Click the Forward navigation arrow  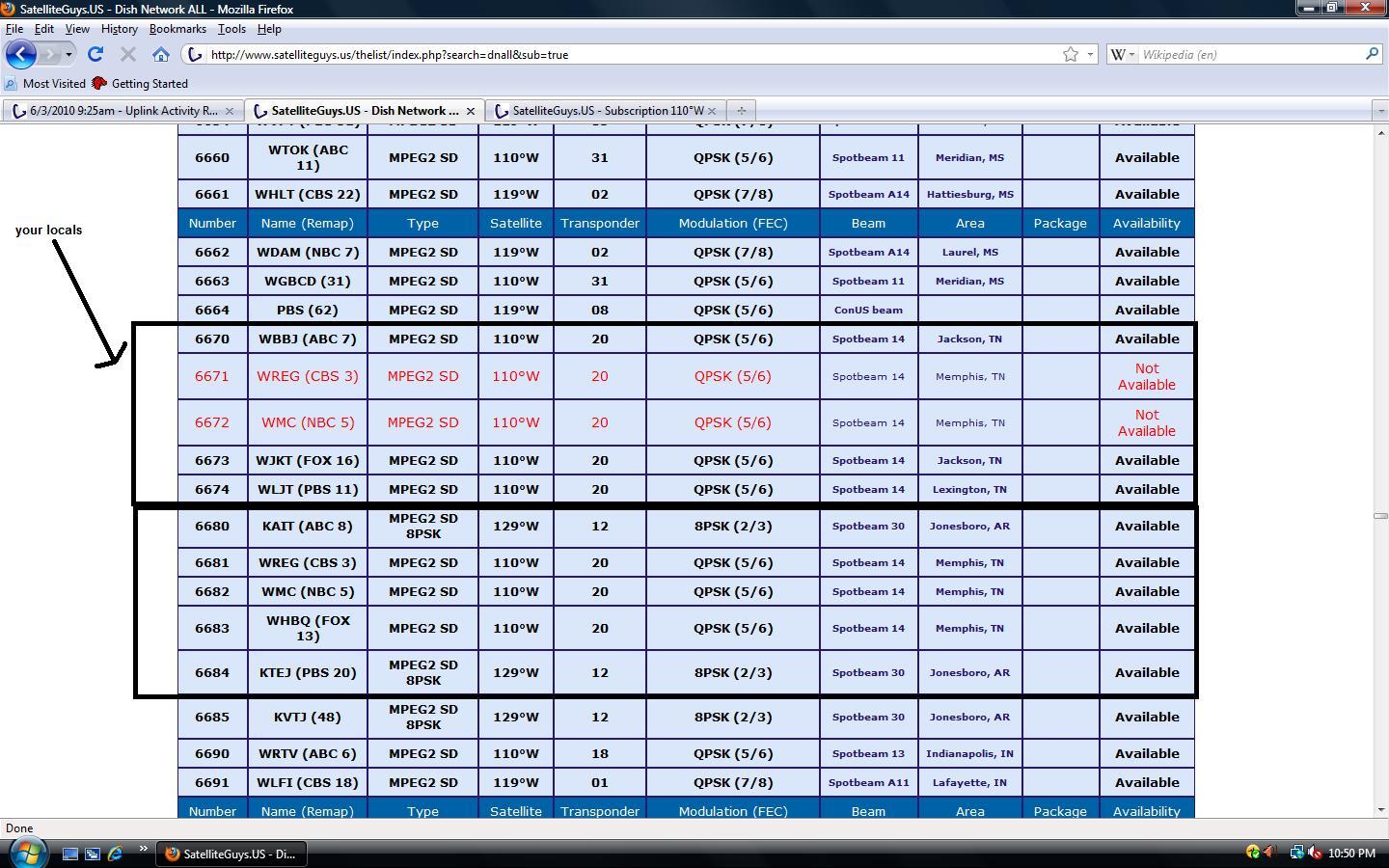(x=51, y=54)
